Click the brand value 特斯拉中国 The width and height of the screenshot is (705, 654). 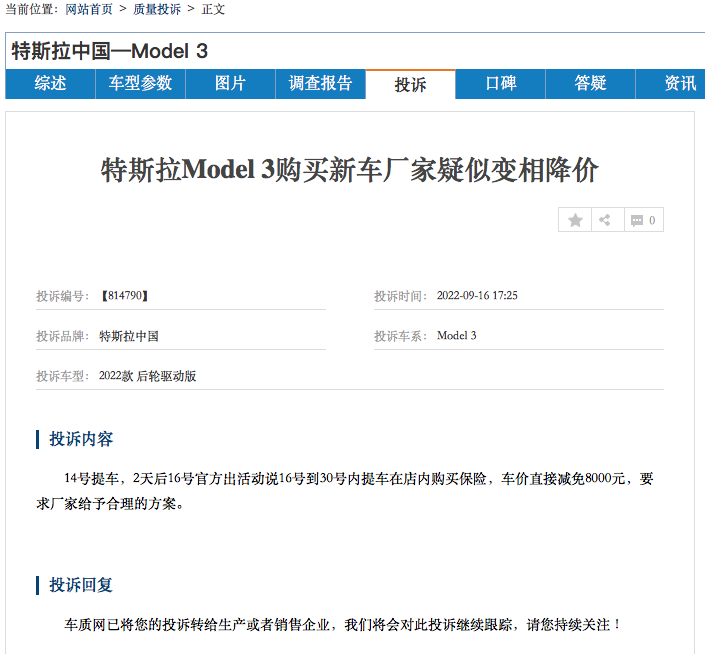pyautogui.click(x=129, y=336)
